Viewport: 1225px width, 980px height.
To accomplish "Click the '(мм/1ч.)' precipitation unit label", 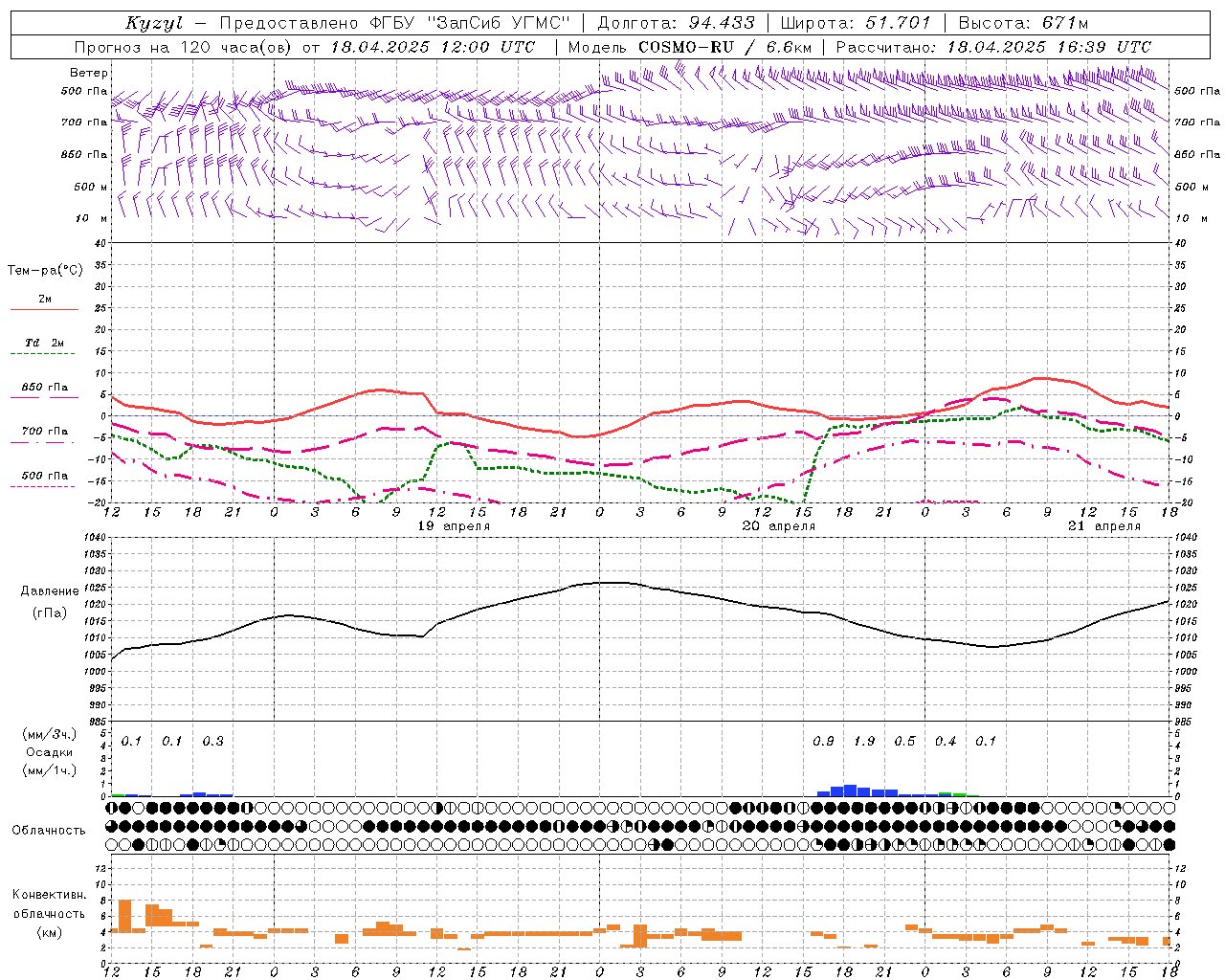I will click(x=50, y=769).
